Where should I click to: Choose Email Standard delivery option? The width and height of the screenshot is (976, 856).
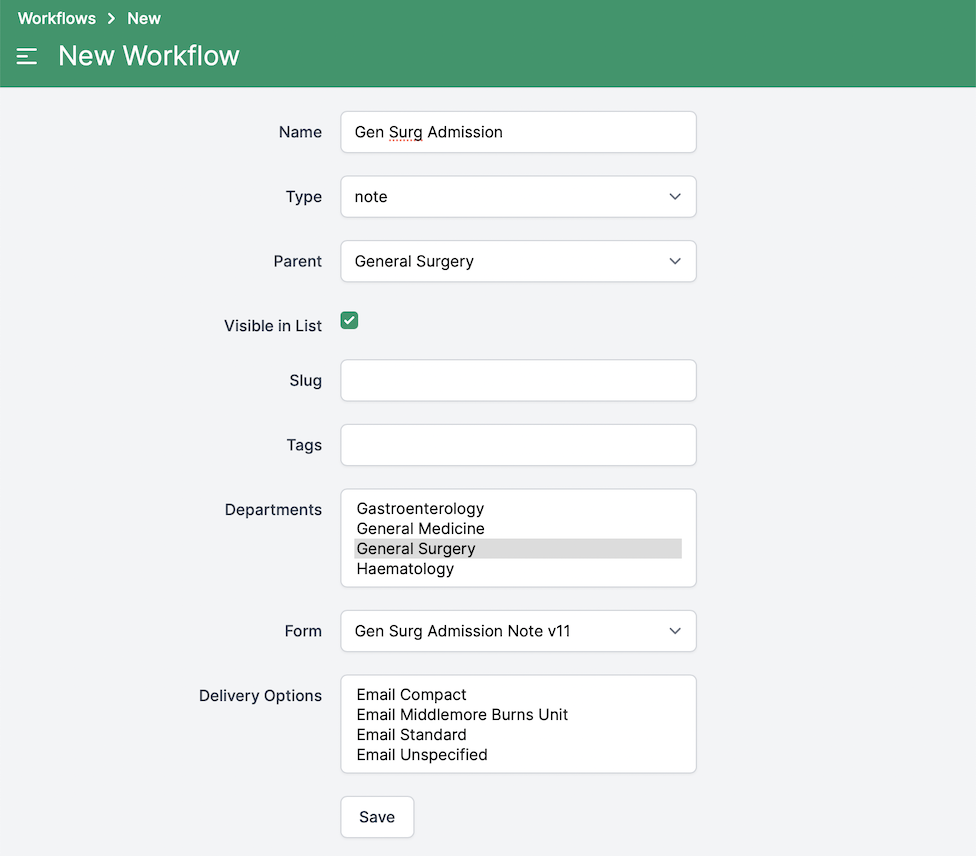click(411, 735)
